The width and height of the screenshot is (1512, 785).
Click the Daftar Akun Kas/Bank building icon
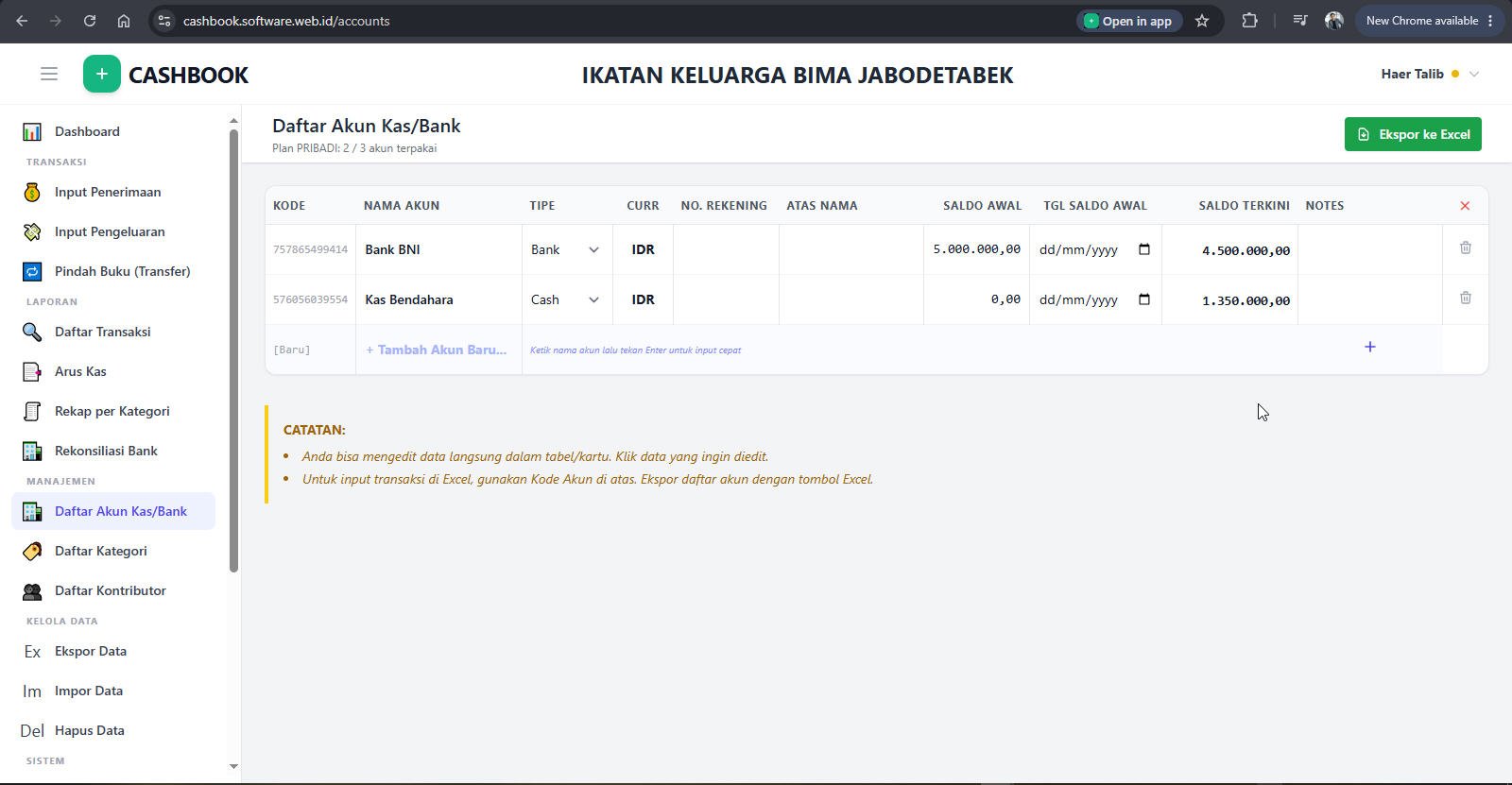point(32,511)
